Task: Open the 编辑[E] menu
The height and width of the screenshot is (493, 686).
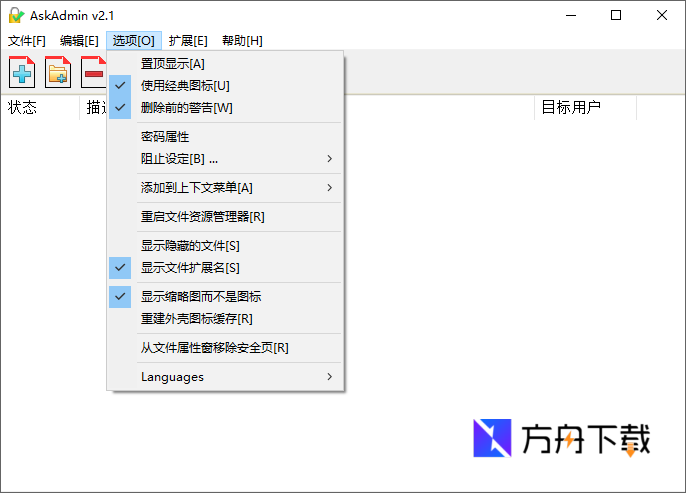Action: pos(79,41)
